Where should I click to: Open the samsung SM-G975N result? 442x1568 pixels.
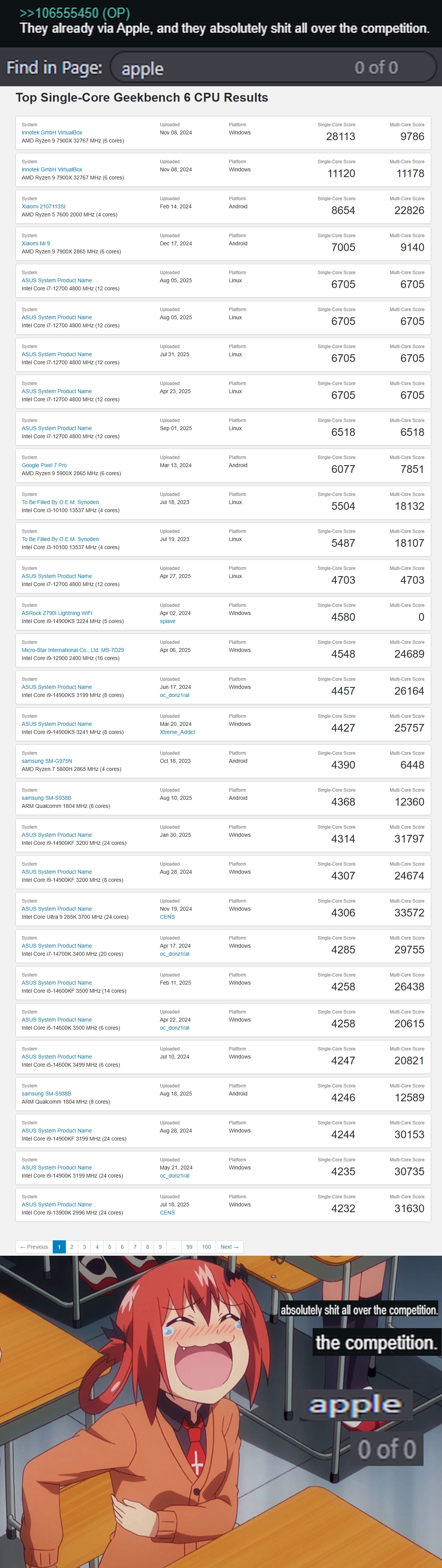pos(47,761)
